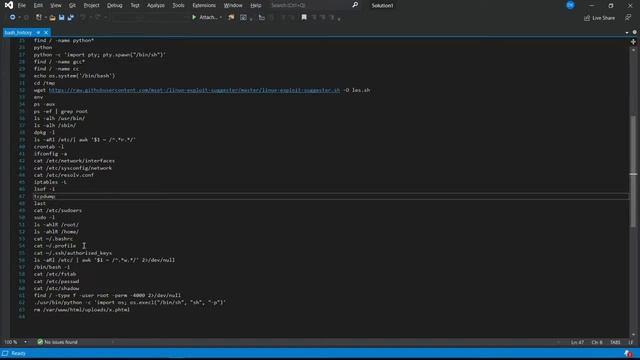Click the Find in Files toolbar icon
This screenshot has height=360, width=640.
pos(231,17)
